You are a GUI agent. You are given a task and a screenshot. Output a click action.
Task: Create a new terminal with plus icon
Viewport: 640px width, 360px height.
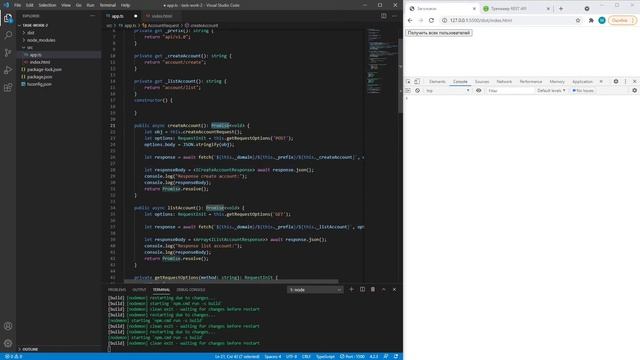tap(351, 289)
